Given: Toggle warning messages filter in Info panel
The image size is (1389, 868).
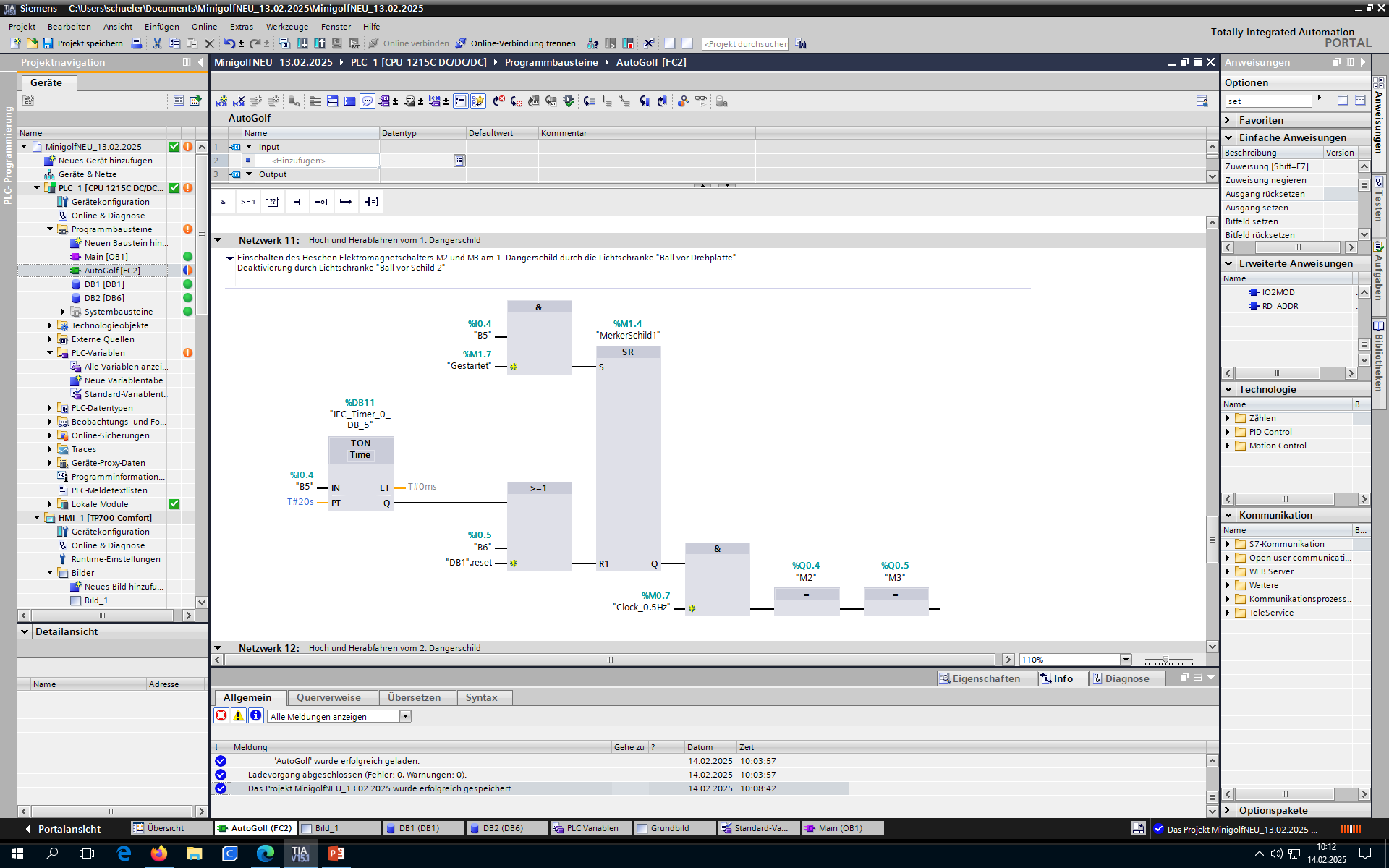Looking at the screenshot, I should click(x=238, y=715).
